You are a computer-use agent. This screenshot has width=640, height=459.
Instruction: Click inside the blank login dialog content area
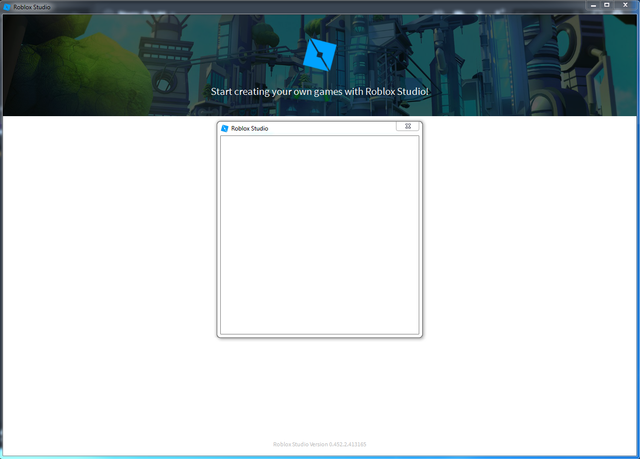(320, 235)
